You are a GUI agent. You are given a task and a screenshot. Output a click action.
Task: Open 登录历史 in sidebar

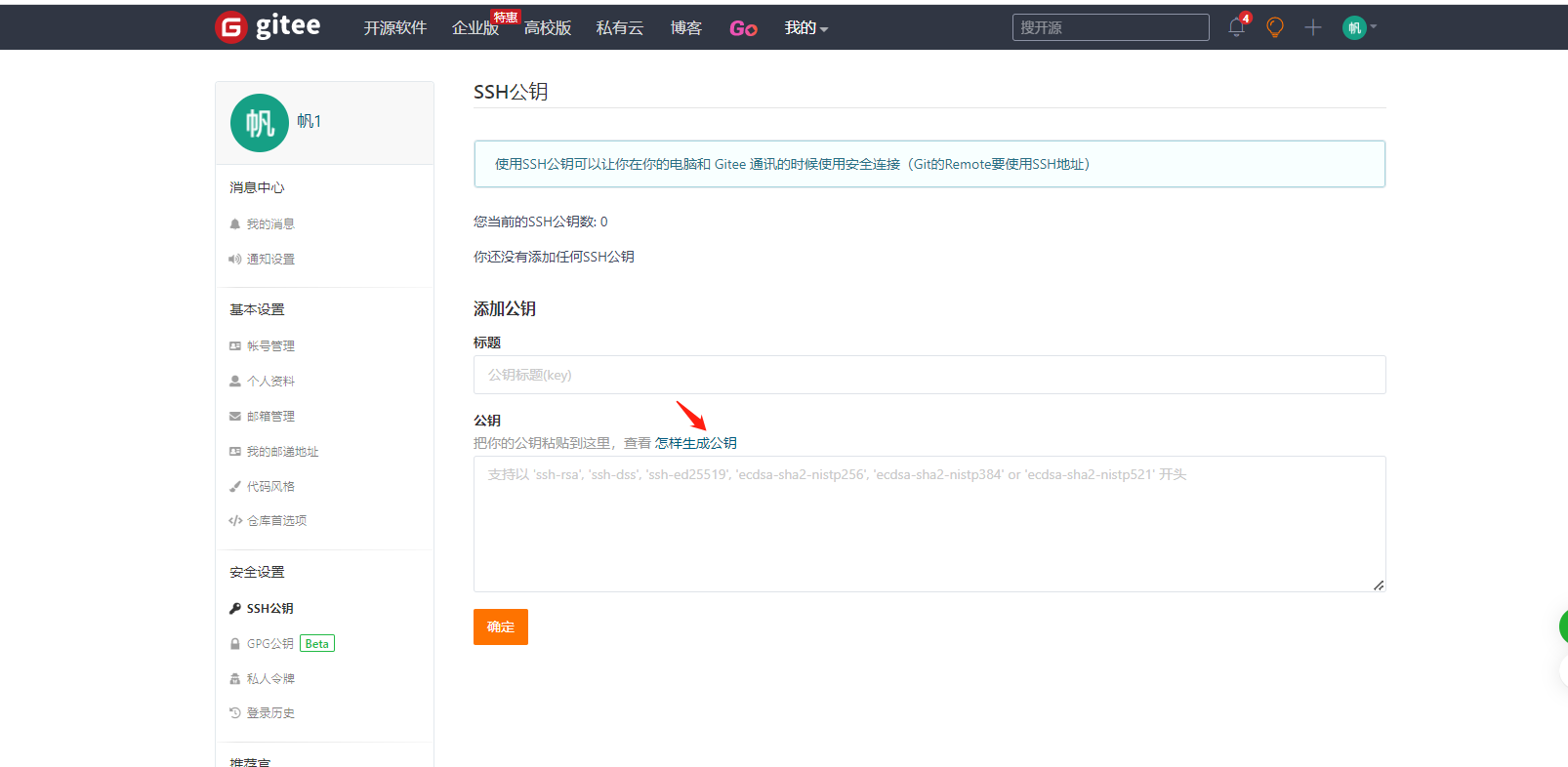[x=270, y=713]
